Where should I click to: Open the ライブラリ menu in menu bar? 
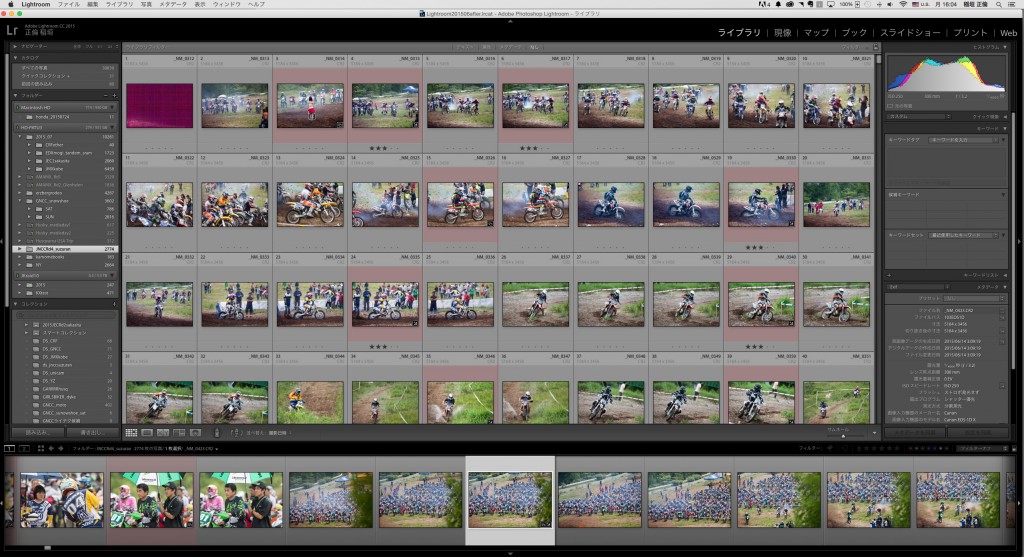tap(120, 4)
